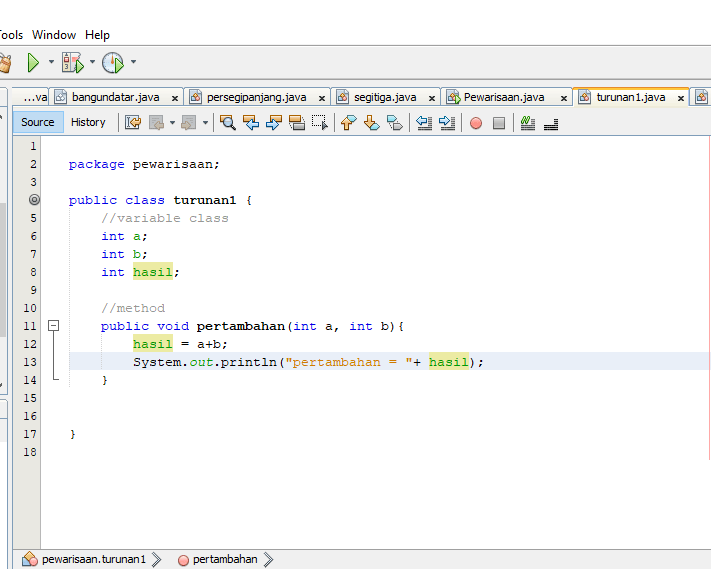Image resolution: width=711 pixels, height=569 pixels.
Task: Click the Comment lines icon
Action: point(528,123)
